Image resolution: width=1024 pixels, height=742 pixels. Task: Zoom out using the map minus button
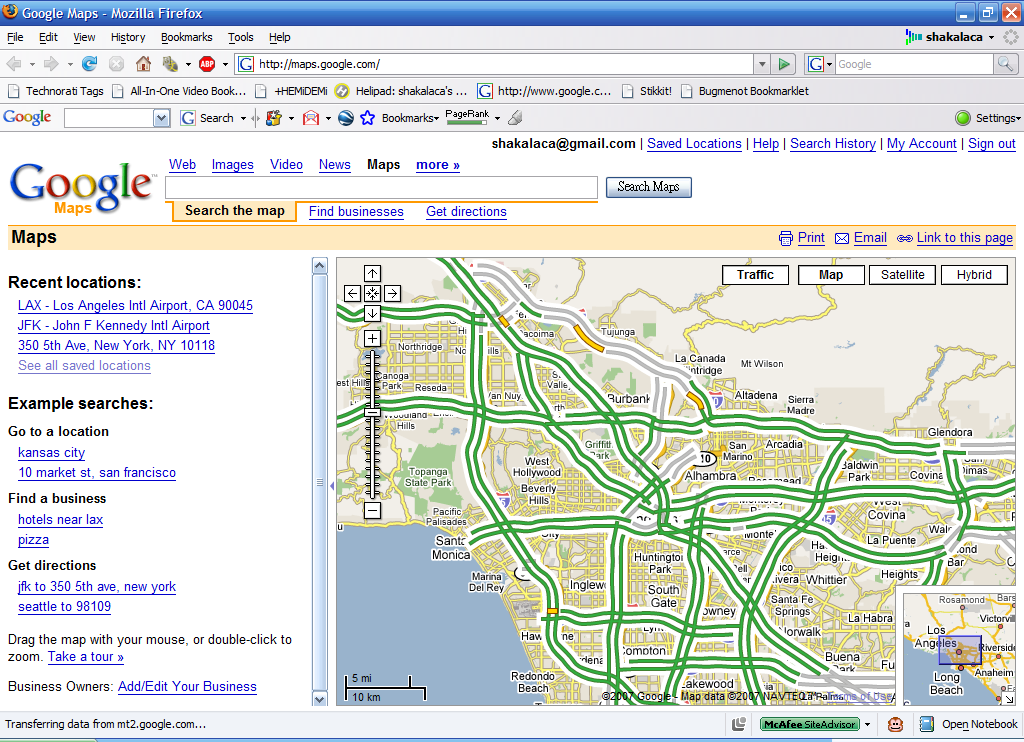tap(372, 511)
